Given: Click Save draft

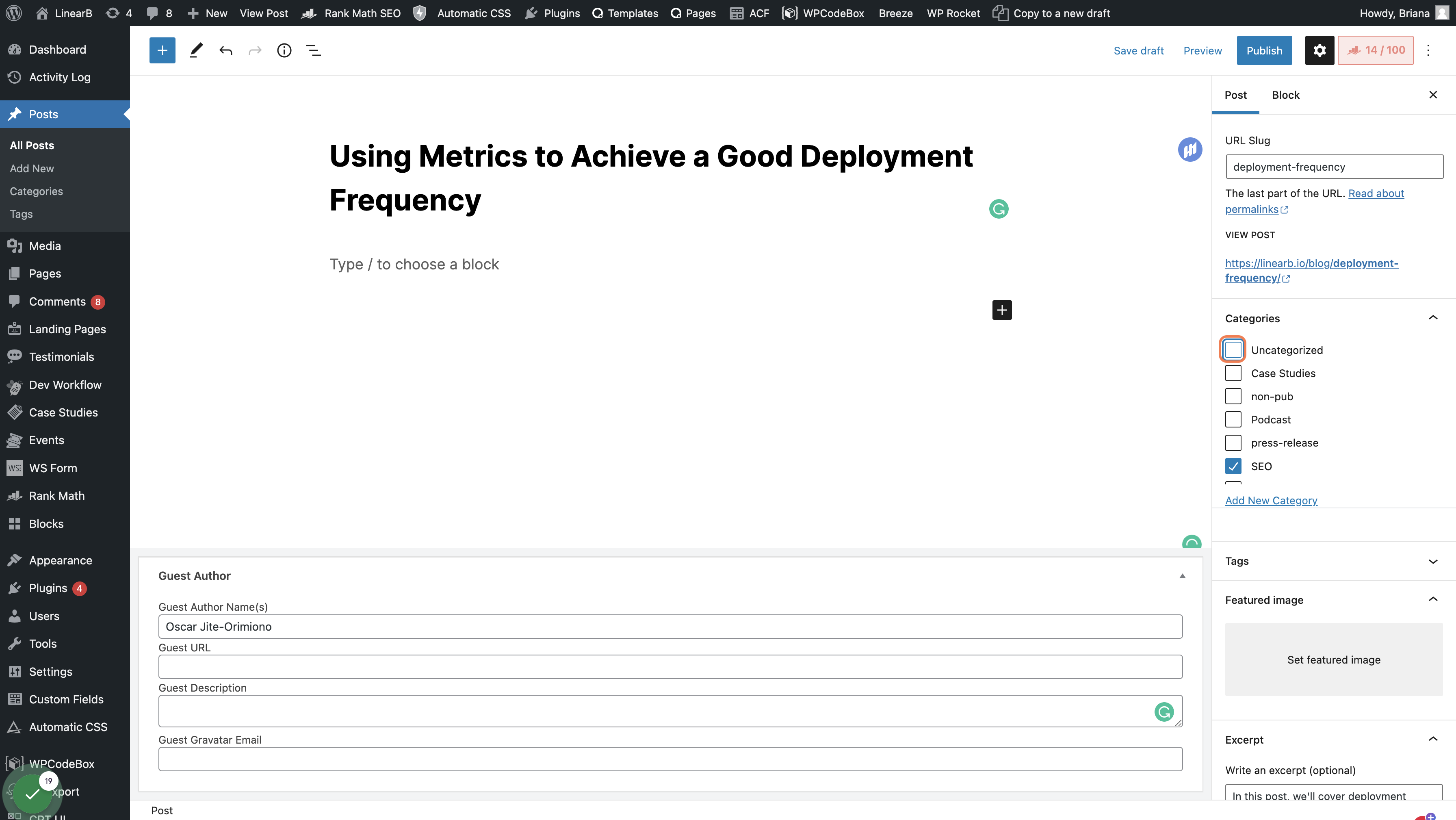Looking at the screenshot, I should click(x=1138, y=50).
